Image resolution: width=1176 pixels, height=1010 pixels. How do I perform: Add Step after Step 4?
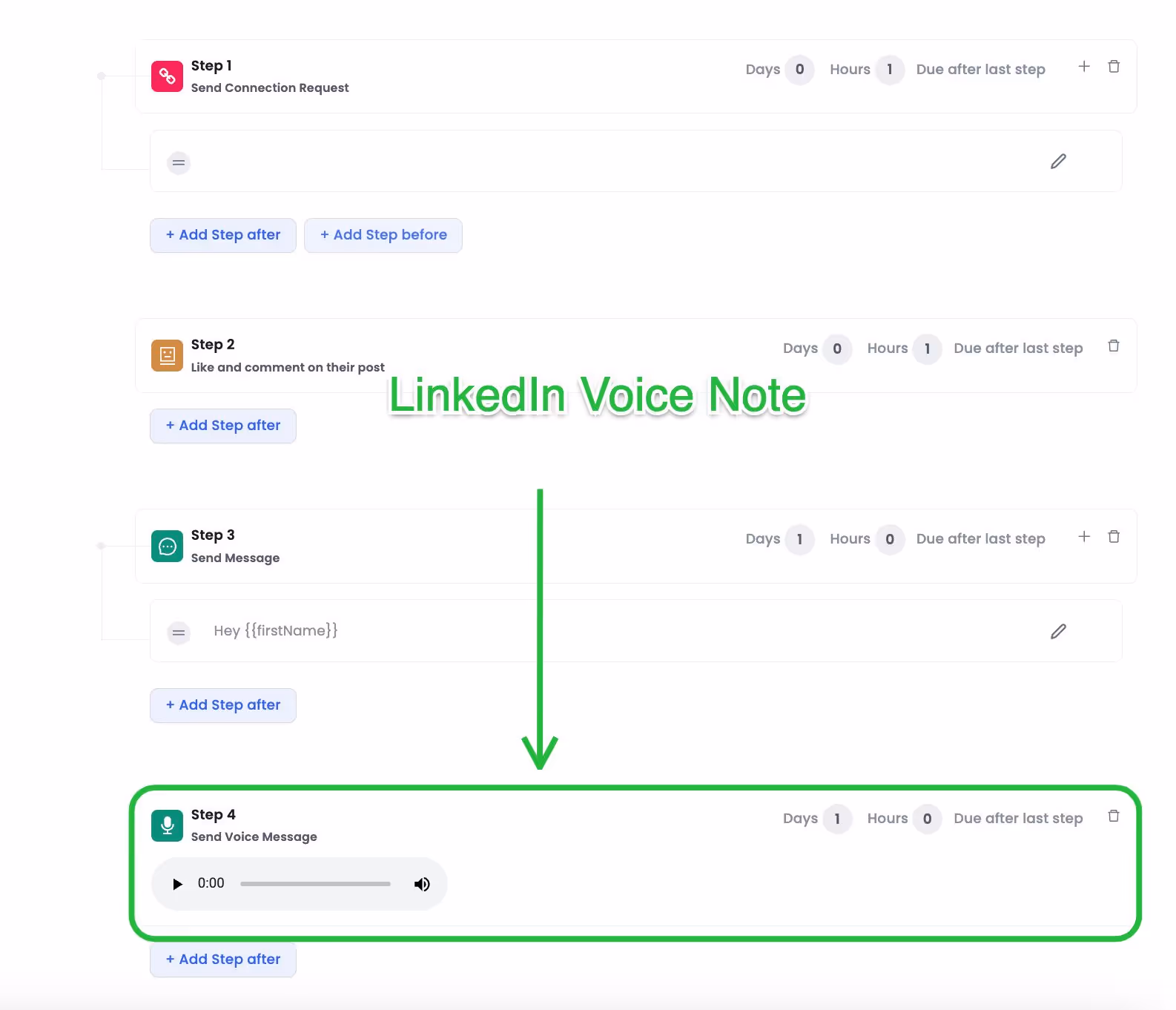coord(223,960)
